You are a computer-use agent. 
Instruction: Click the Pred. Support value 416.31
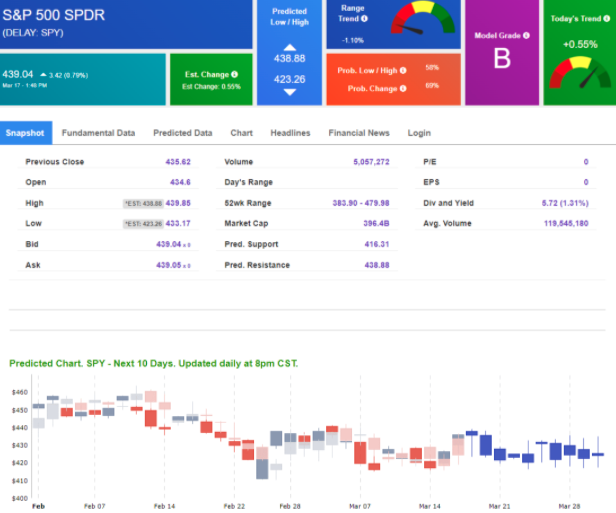pos(377,244)
